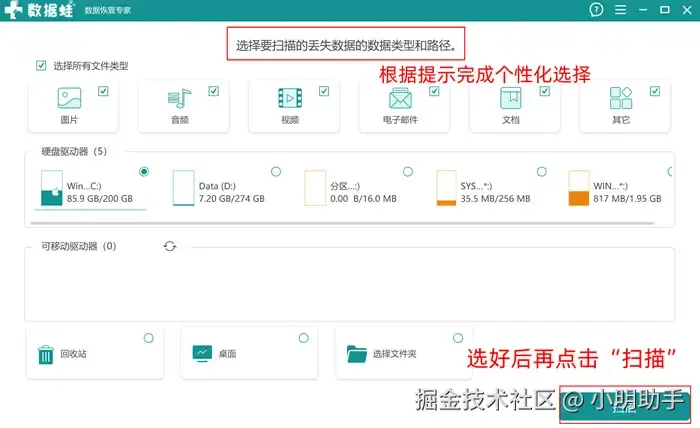Click the 电子邮件 envelope icon

(x=400, y=98)
